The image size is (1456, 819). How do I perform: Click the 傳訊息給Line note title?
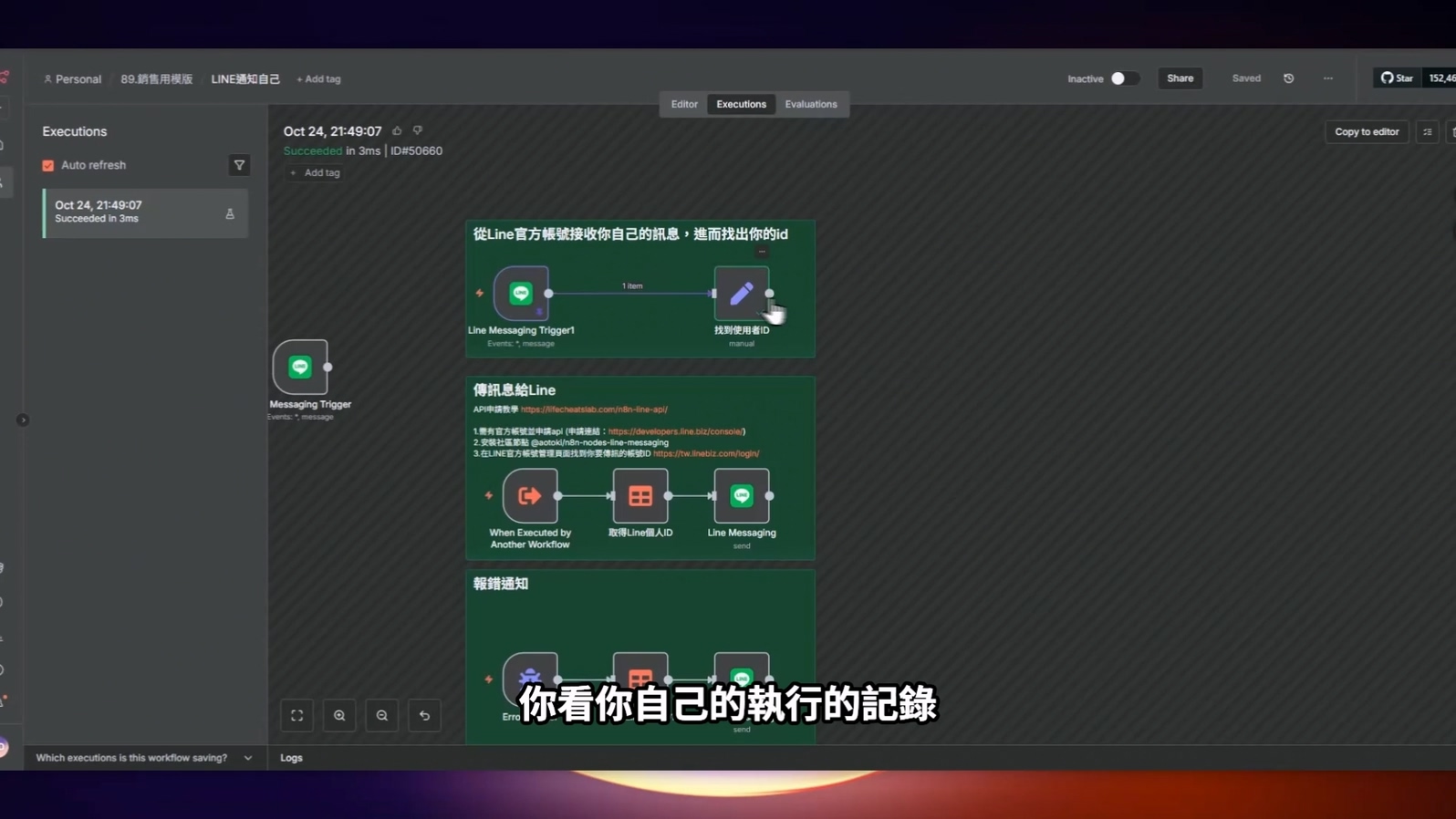coord(514,390)
